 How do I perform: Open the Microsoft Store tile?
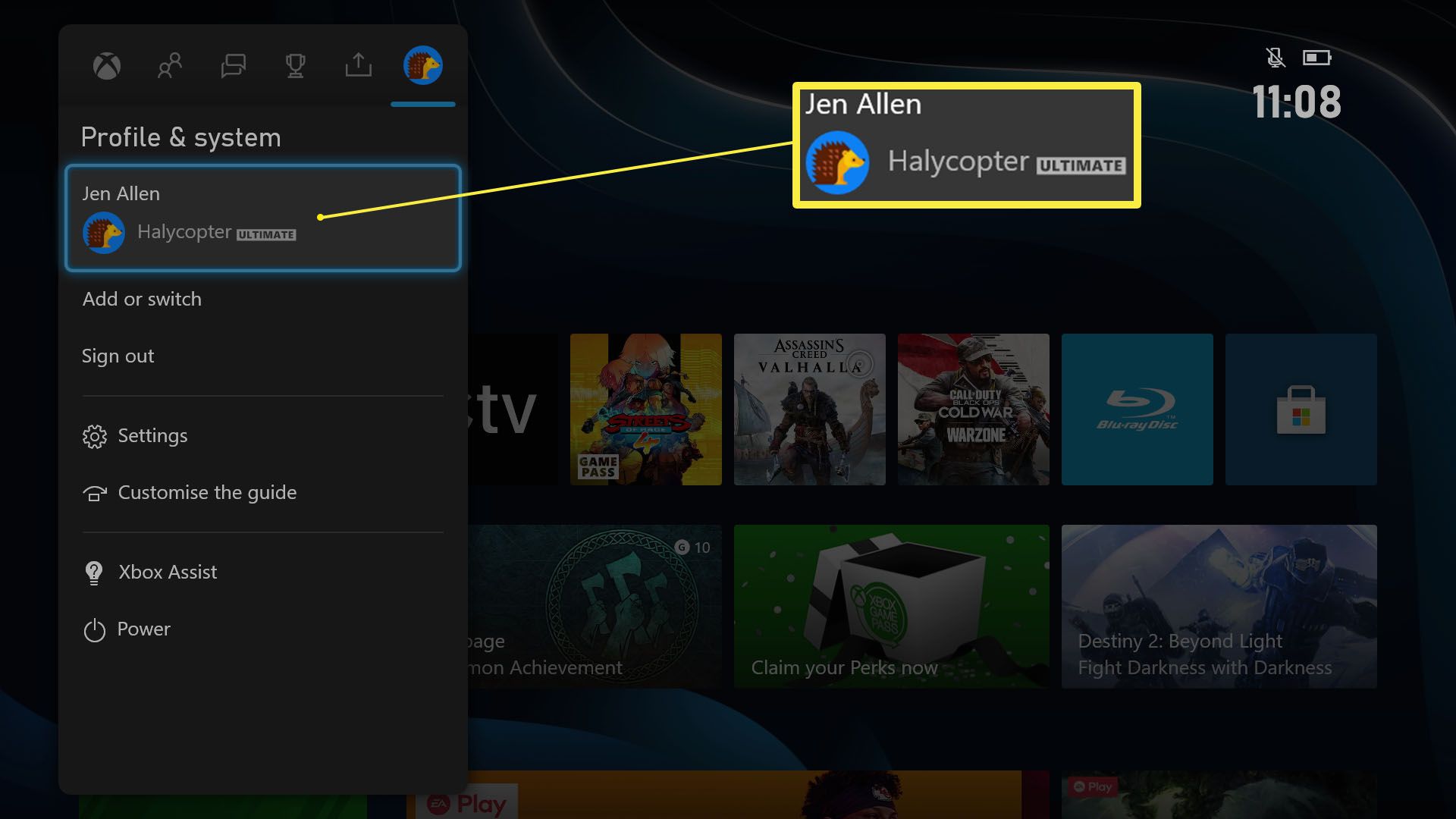pyautogui.click(x=1301, y=409)
